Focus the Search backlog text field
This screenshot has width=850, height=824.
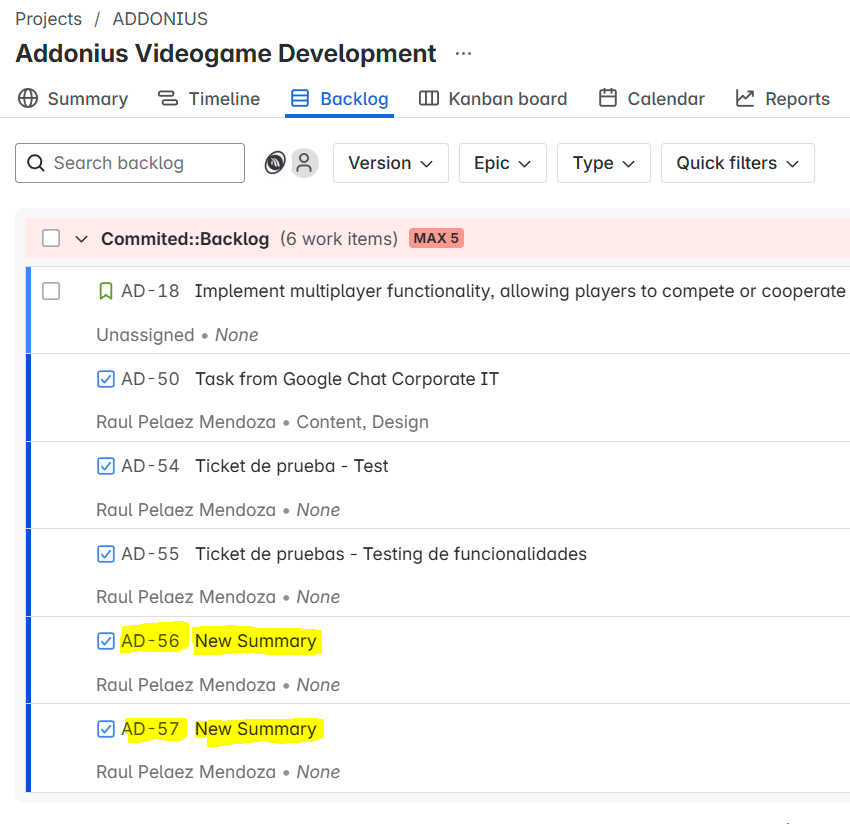pos(140,163)
